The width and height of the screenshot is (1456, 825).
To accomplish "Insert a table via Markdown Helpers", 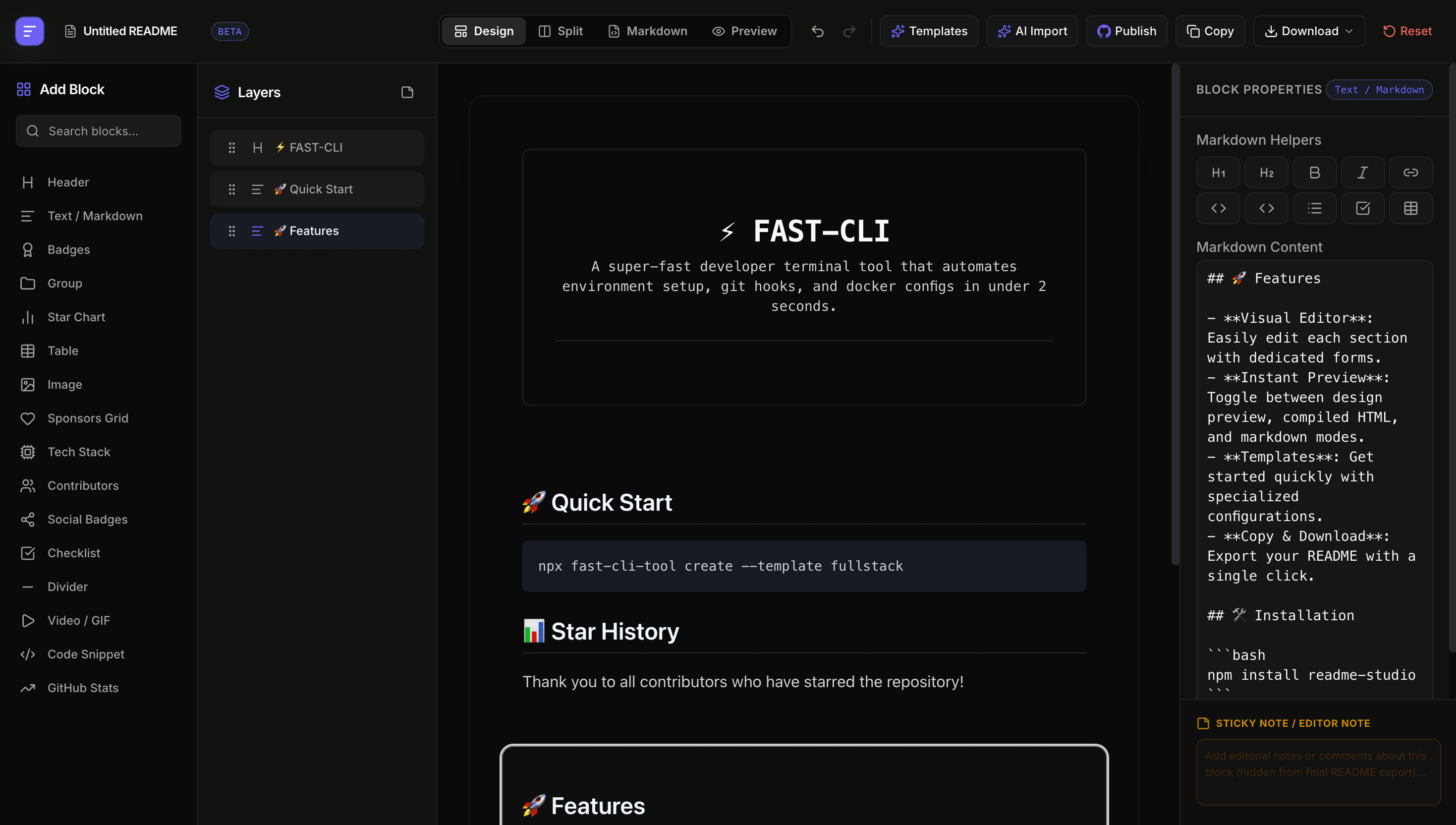I will [1411, 209].
